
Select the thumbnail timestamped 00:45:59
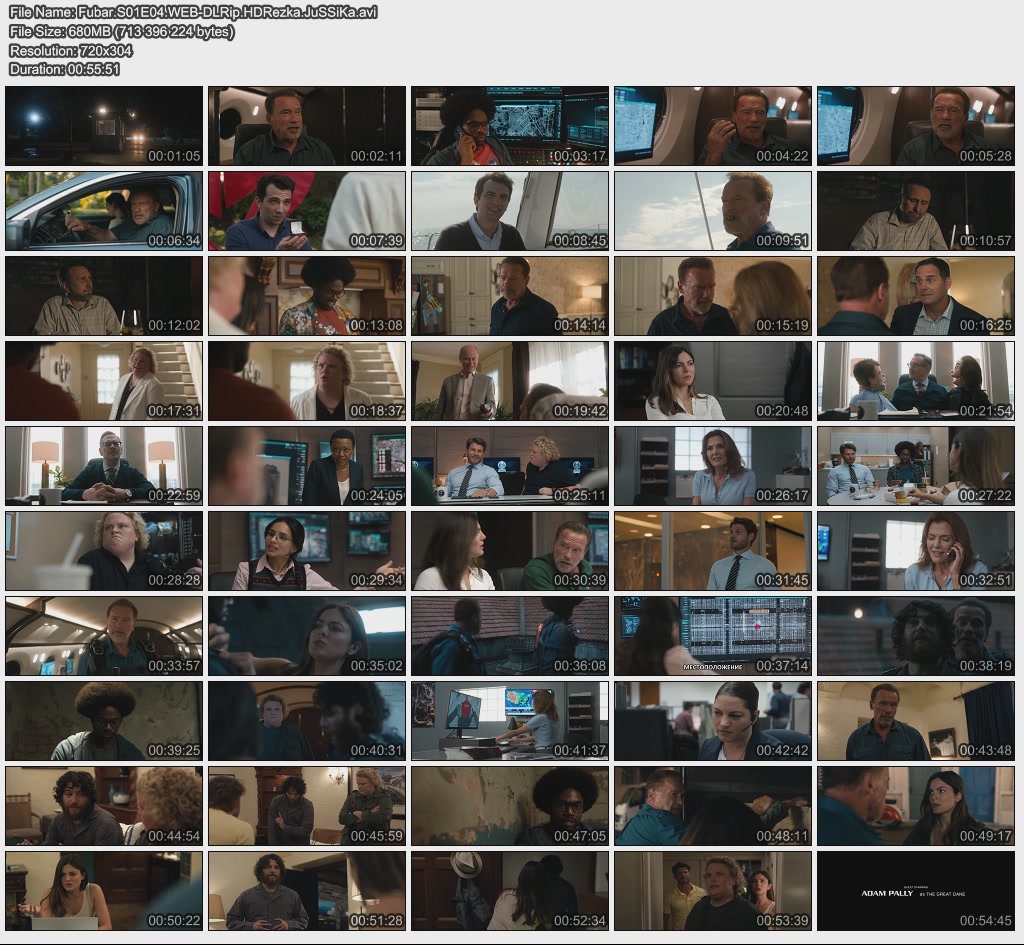click(307, 807)
